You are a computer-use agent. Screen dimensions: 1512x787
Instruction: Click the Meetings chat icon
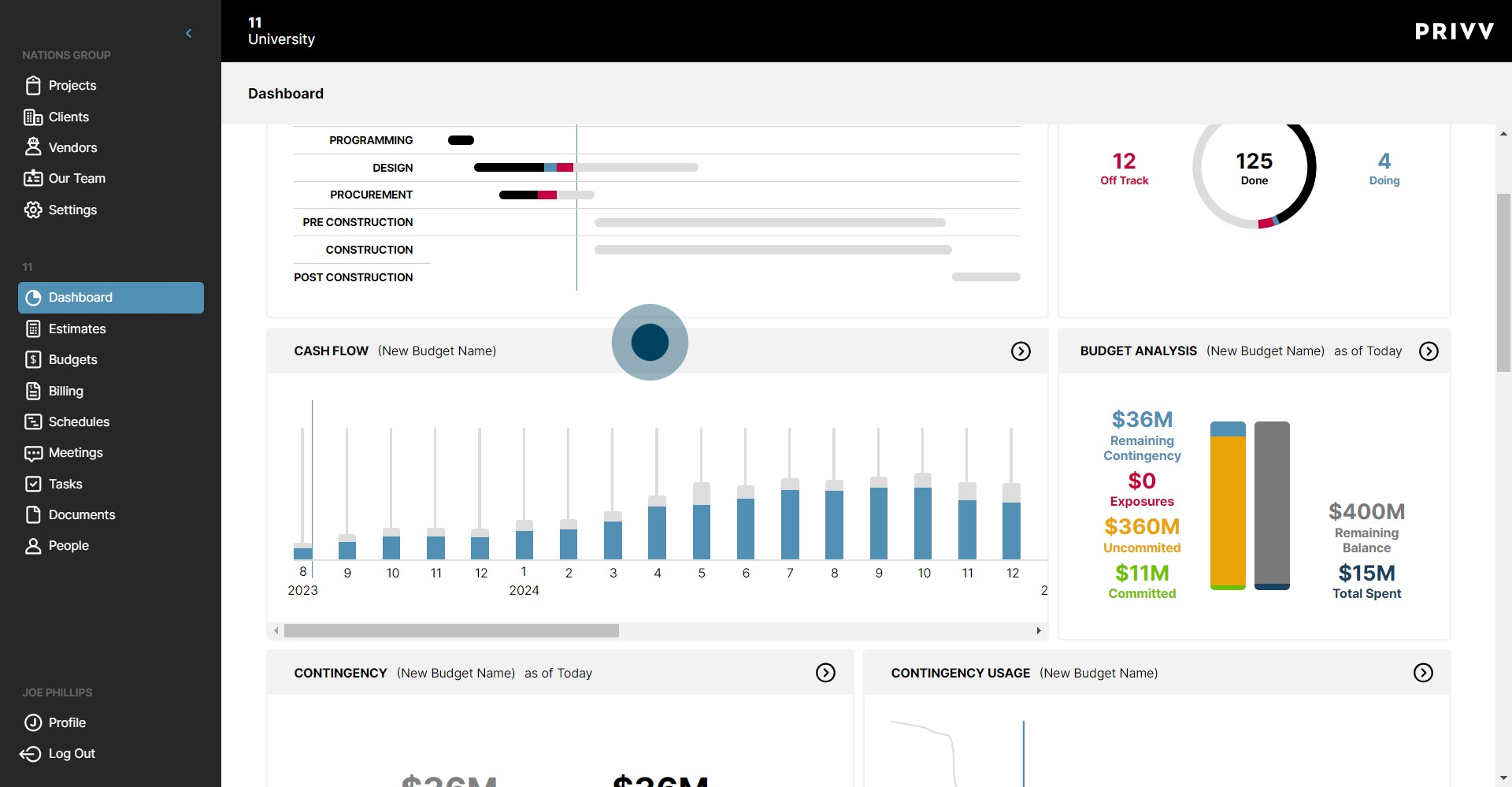(x=32, y=453)
